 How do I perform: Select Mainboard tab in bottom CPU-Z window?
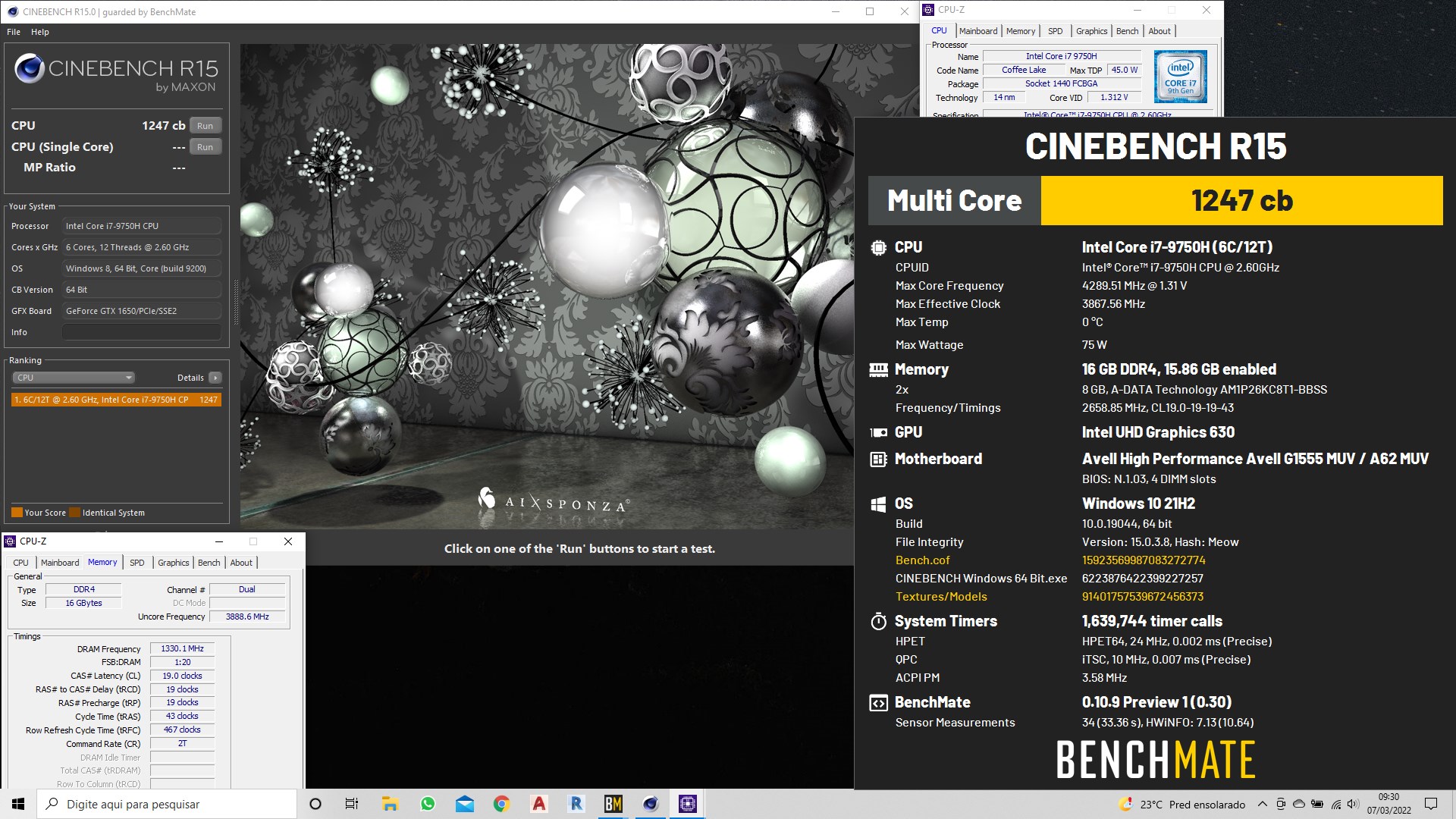point(60,563)
